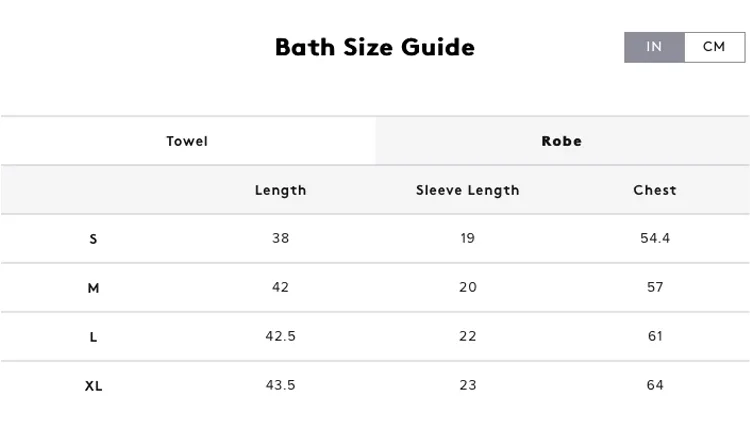Click the sleeve length value 23
750x429 pixels.
click(468, 385)
